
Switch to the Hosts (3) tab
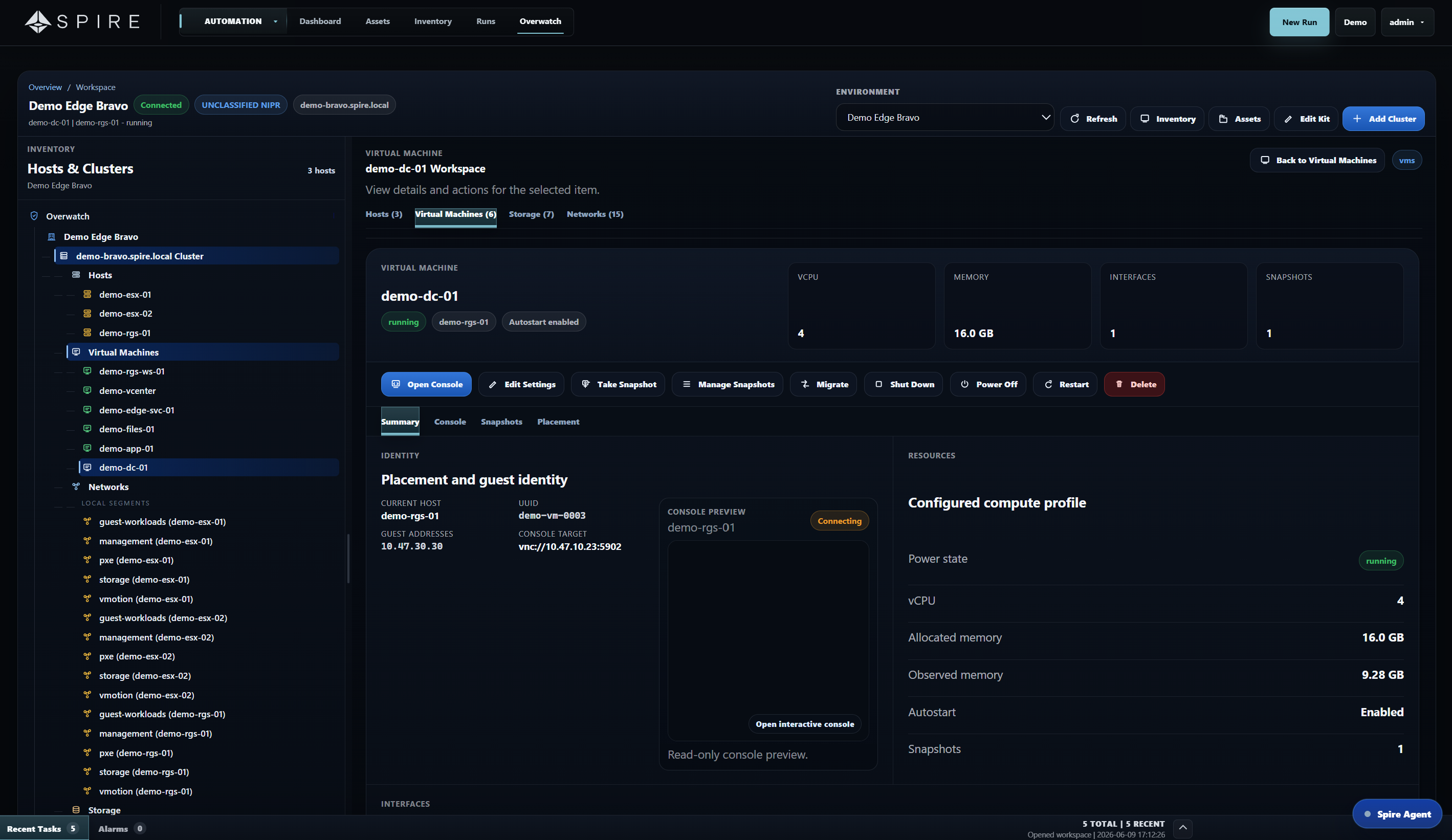click(384, 214)
